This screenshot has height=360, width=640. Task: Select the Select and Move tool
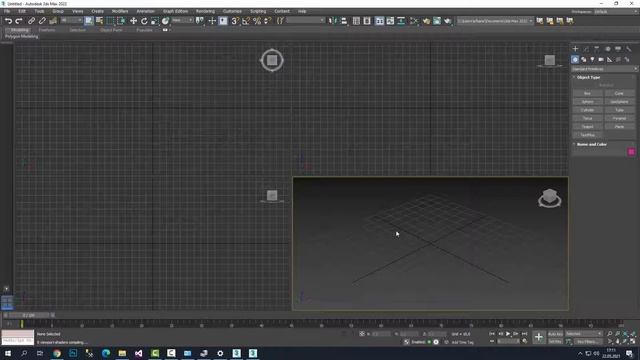tap(133, 21)
